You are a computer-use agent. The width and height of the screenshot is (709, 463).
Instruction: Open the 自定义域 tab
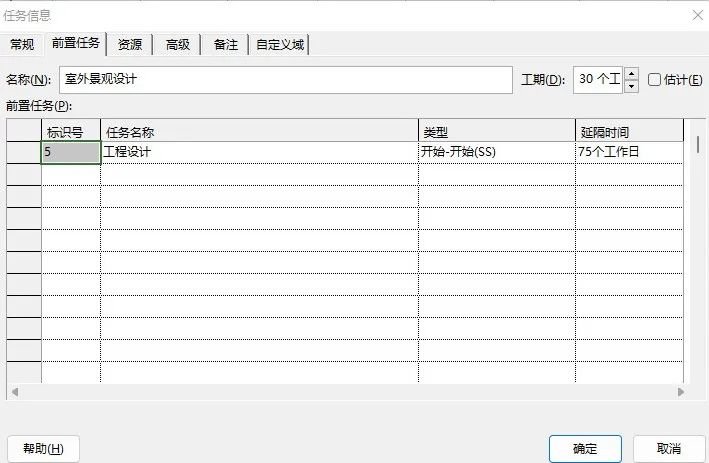(x=280, y=44)
